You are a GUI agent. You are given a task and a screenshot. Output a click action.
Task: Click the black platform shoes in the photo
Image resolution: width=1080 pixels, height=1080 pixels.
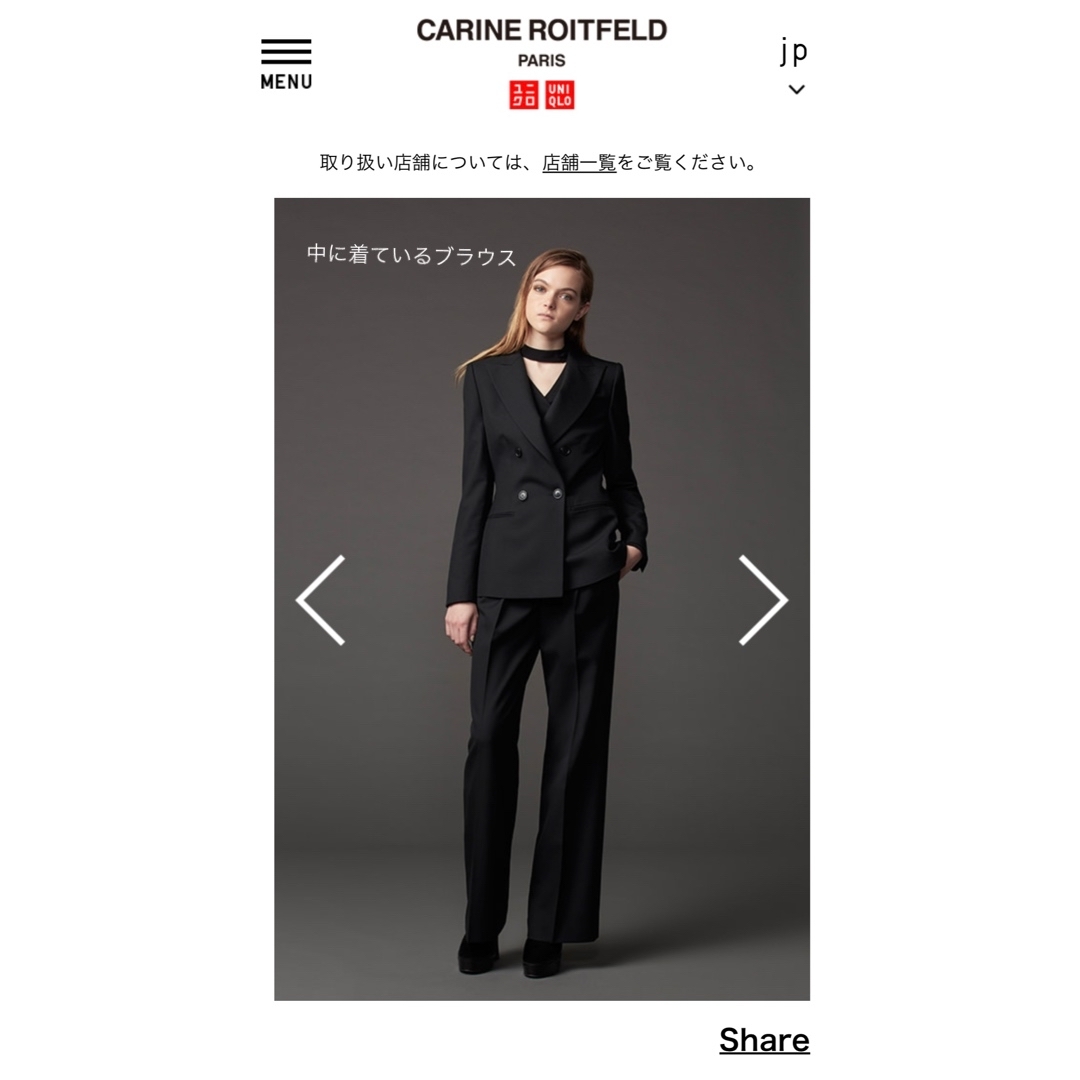coord(511,956)
